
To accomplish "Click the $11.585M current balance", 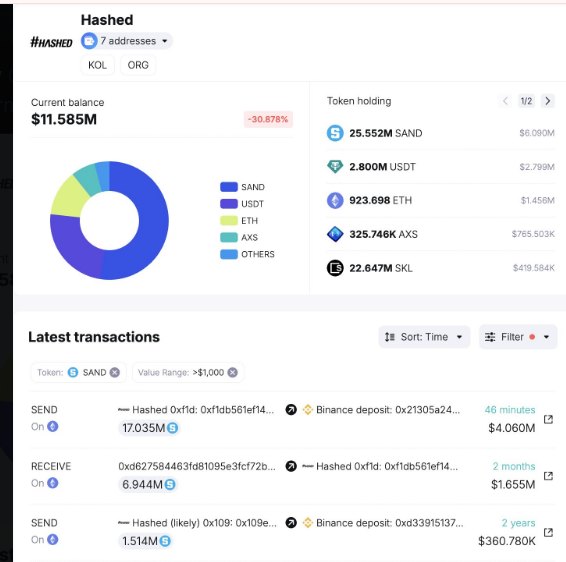I will [x=64, y=119].
